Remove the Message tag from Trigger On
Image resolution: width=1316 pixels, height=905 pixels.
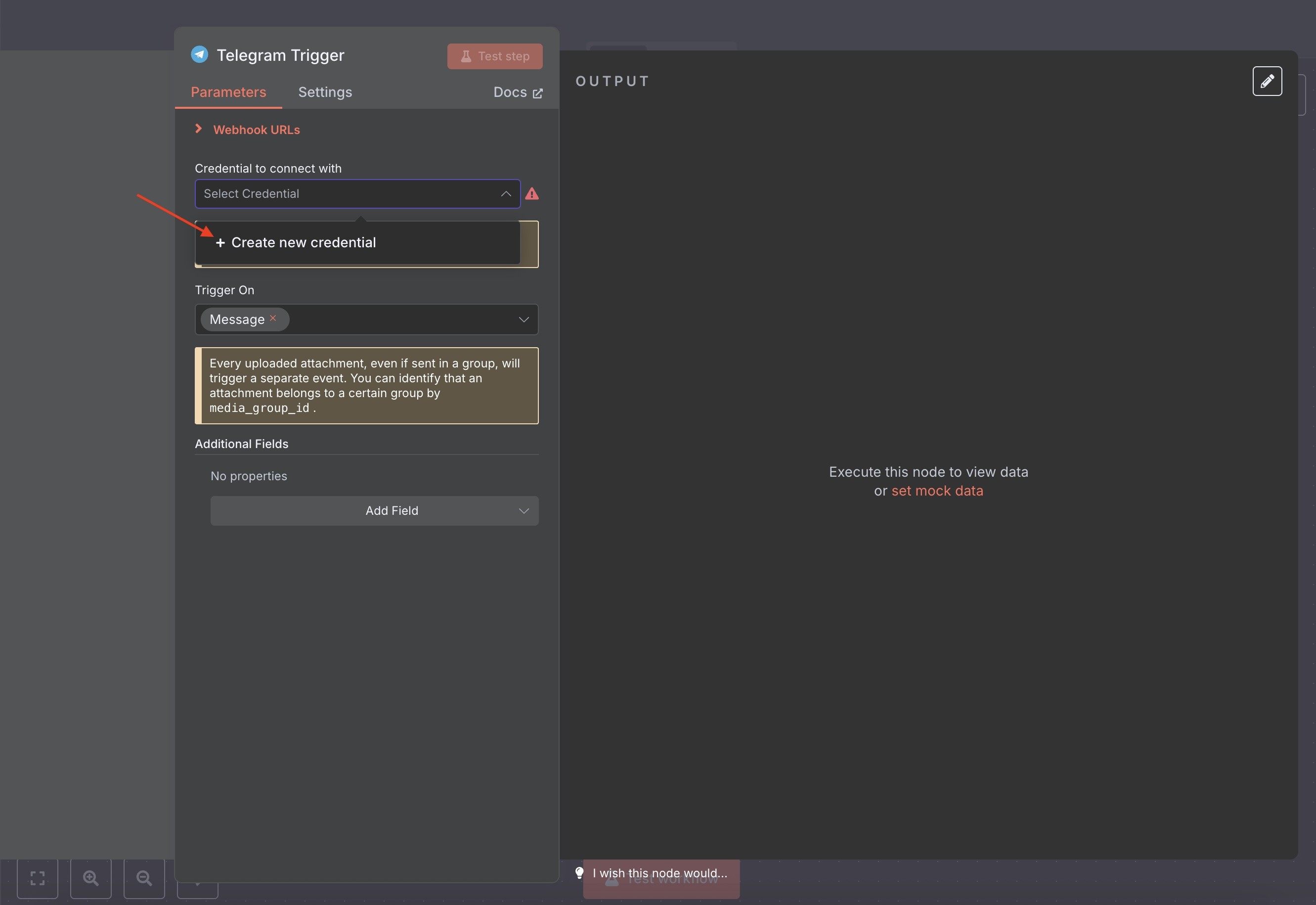pos(273,318)
